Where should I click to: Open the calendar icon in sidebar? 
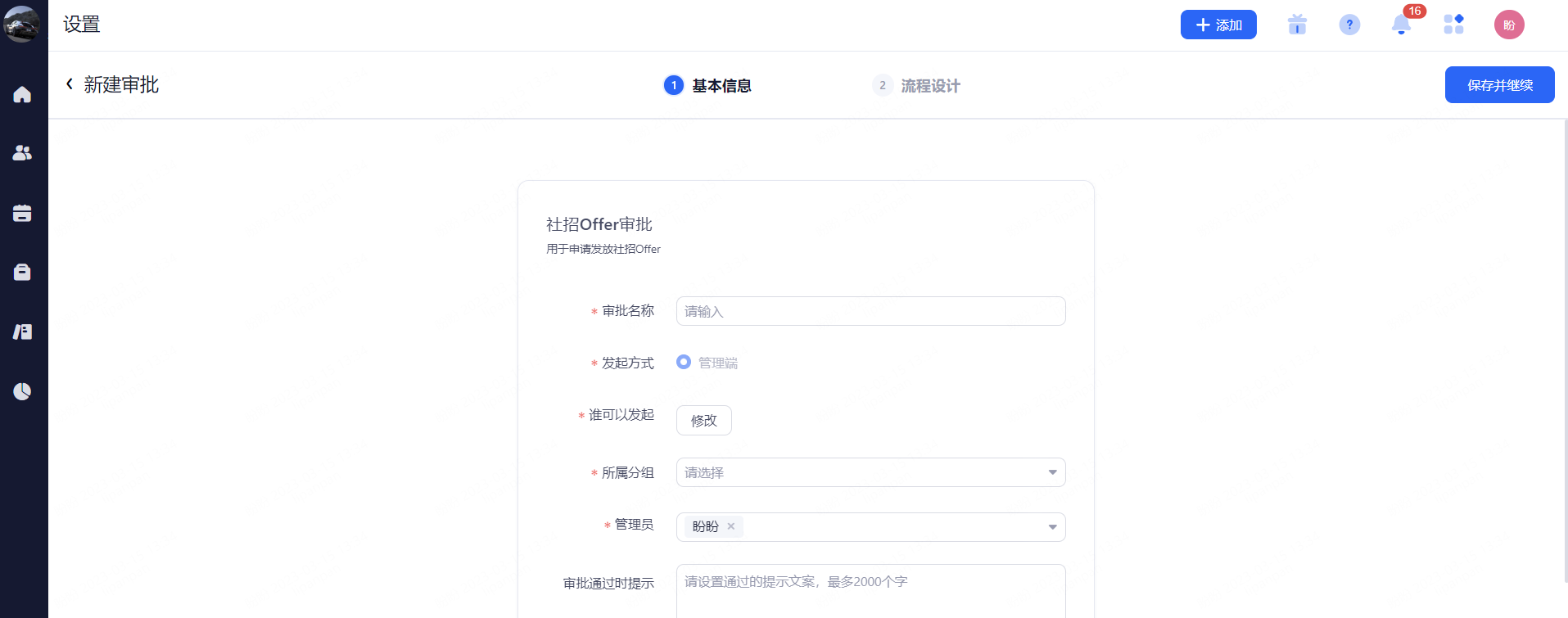click(x=22, y=213)
